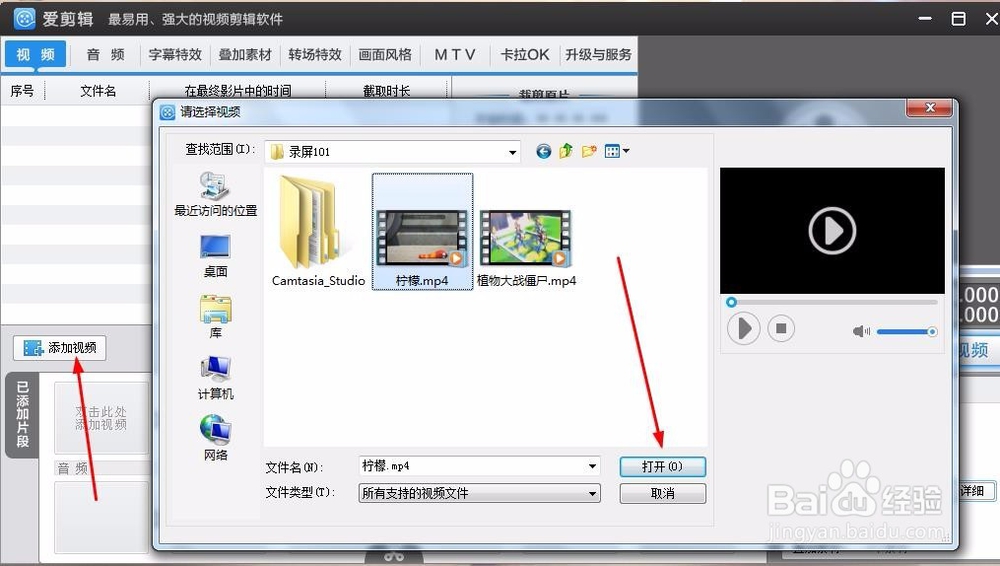This screenshot has height=566, width=1000.
Task: Close the 请选择视频 dialog
Action: coord(930,108)
